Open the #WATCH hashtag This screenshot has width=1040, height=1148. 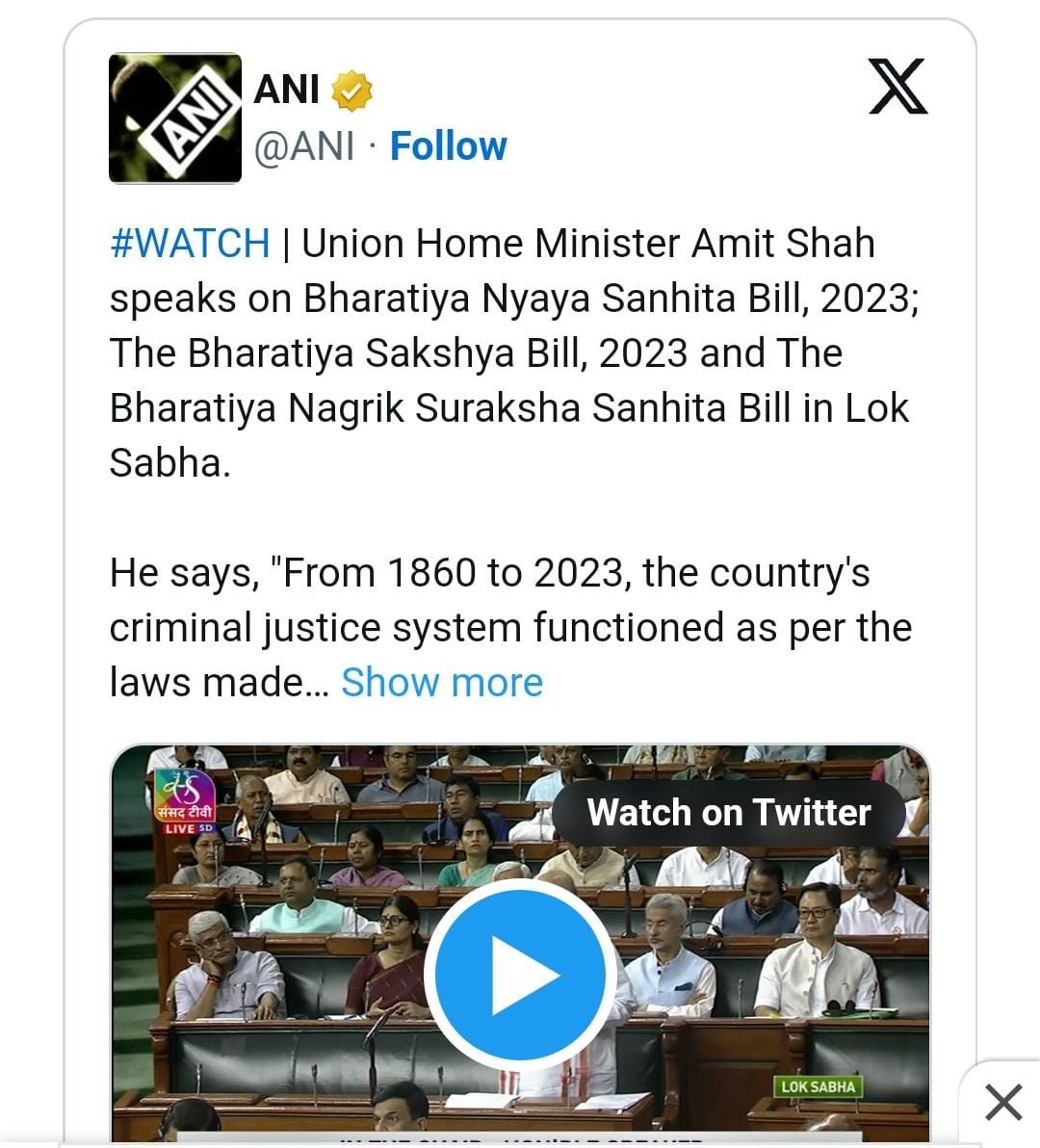(190, 243)
